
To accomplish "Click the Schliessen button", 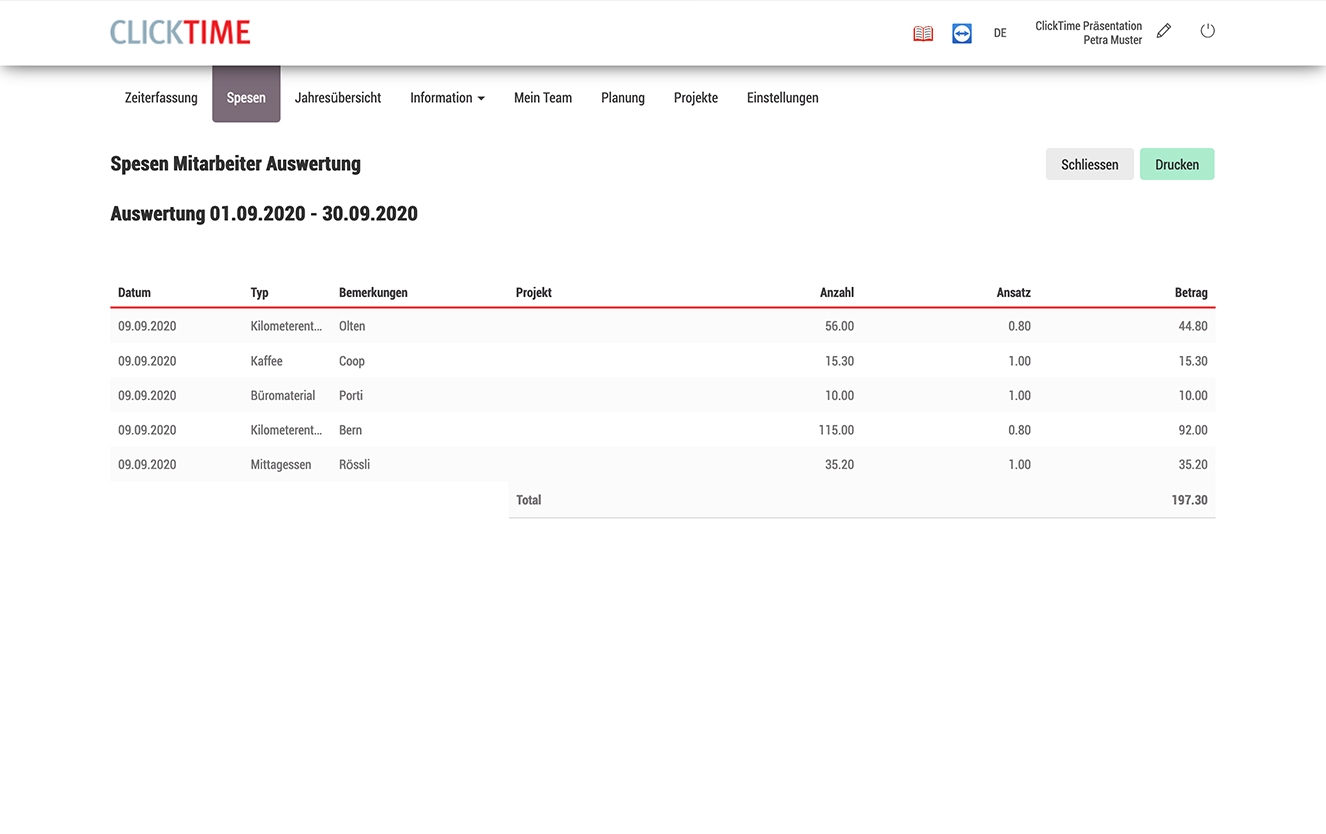I will pos(1090,164).
